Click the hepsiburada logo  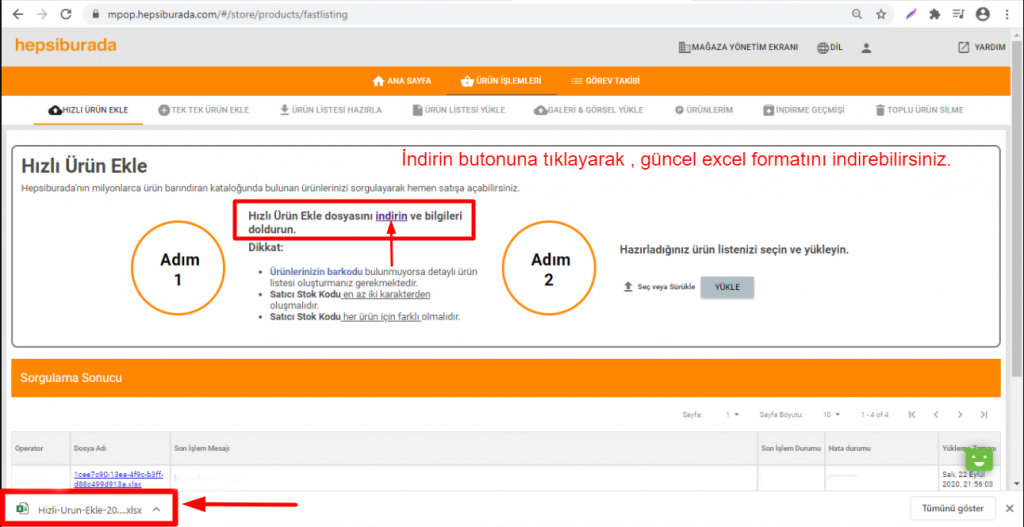point(66,46)
